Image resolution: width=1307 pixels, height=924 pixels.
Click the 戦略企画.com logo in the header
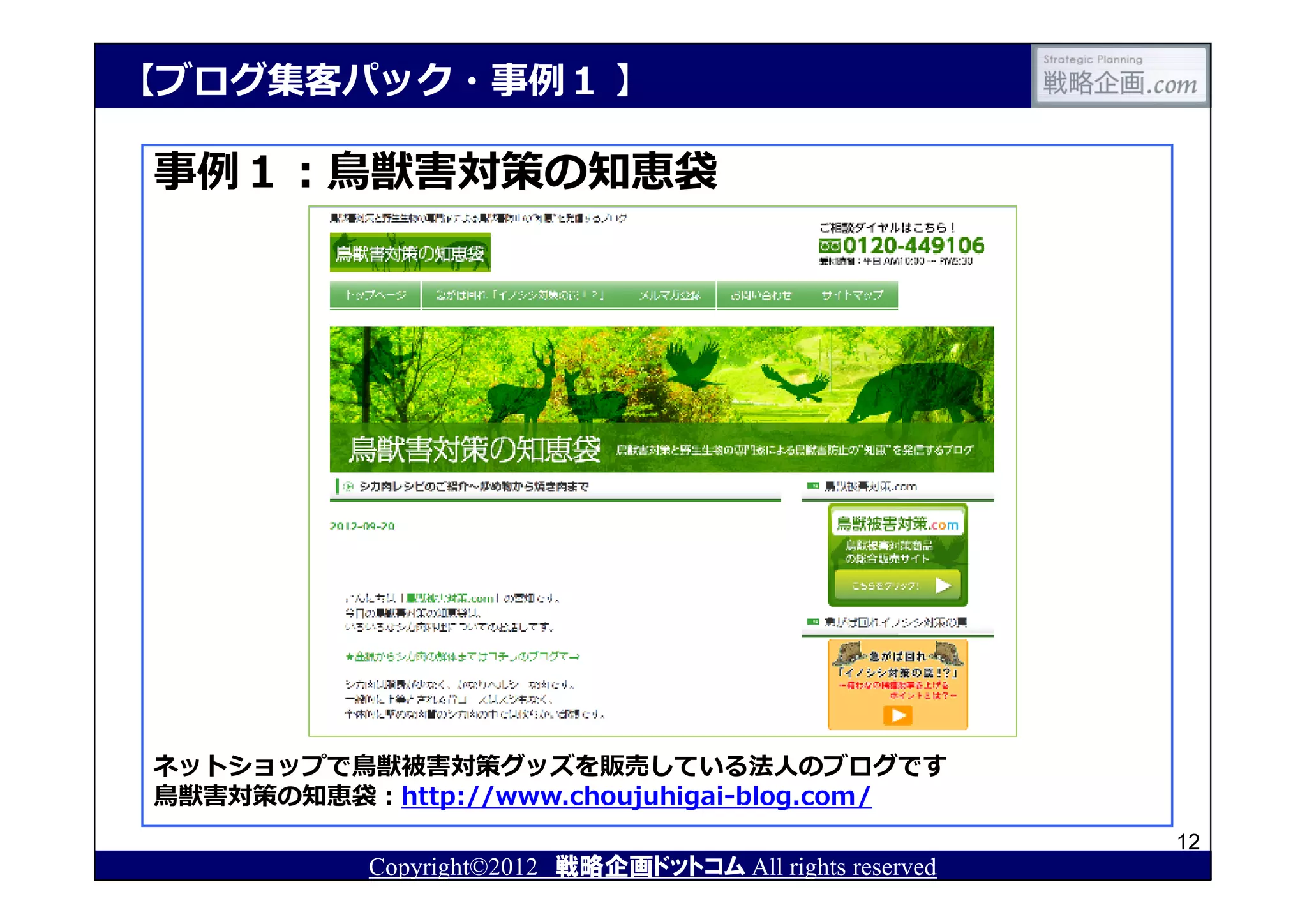pos(1120,75)
